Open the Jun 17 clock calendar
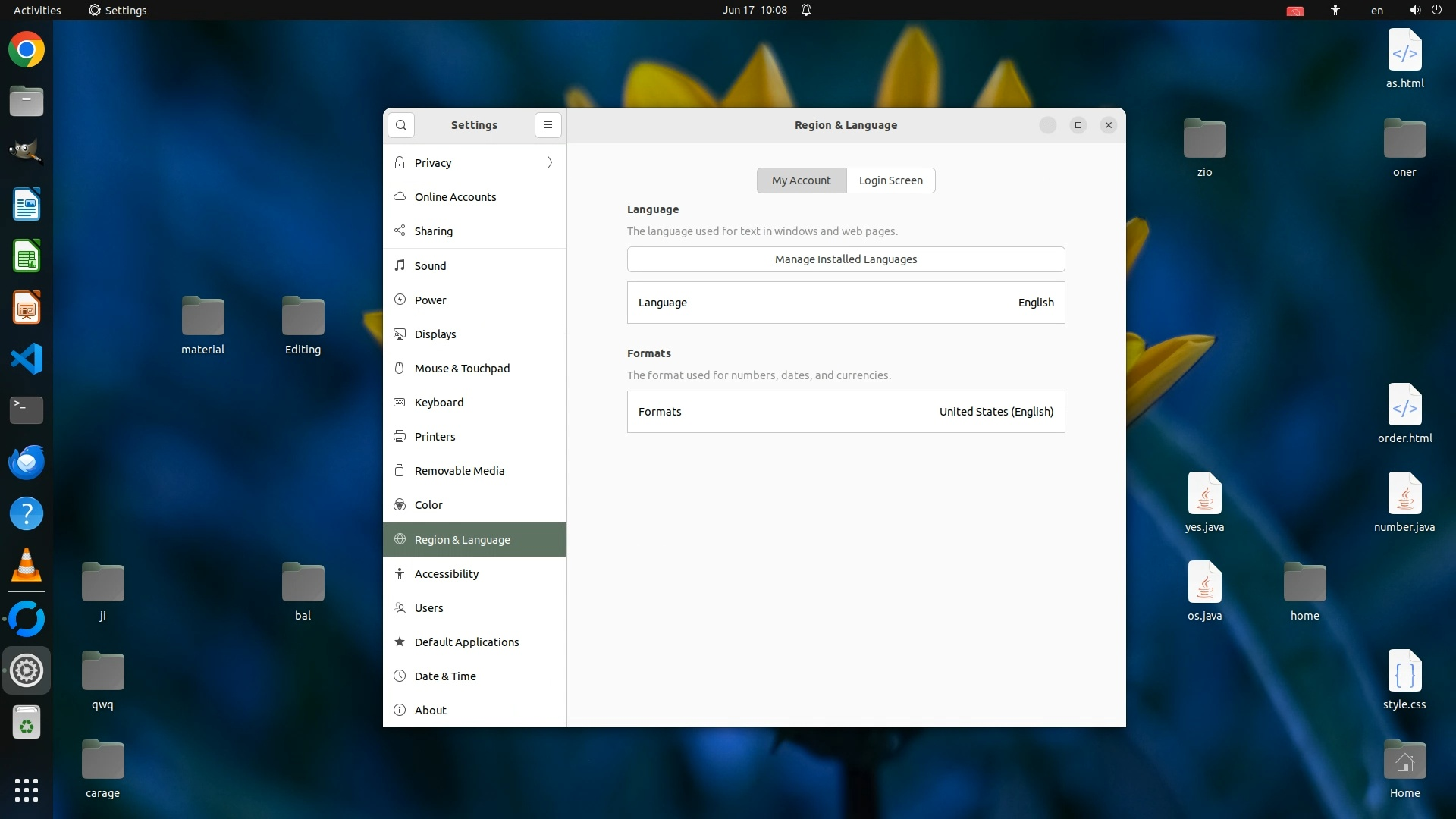The image size is (1456, 819). pos(754,11)
